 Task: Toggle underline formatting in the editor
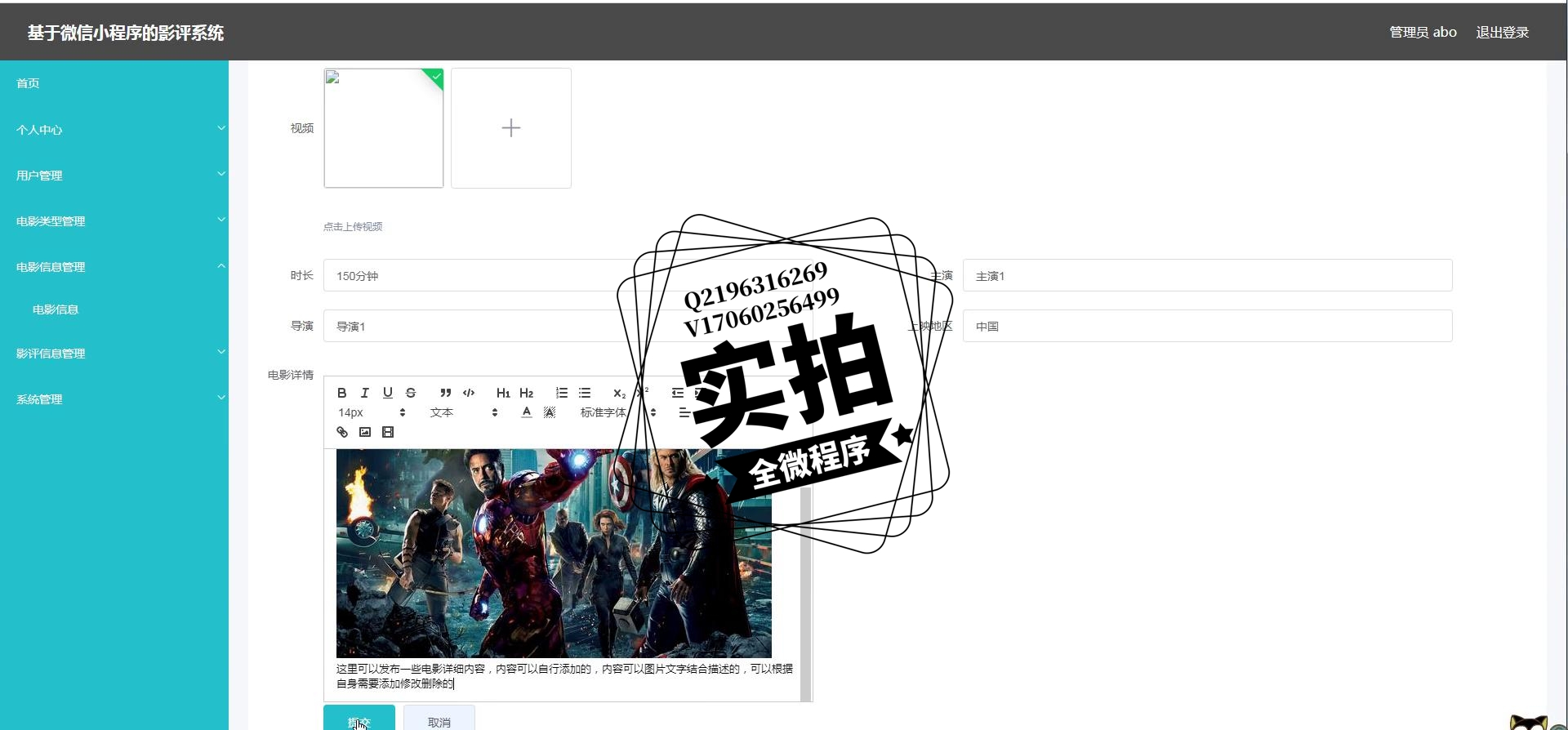click(388, 393)
